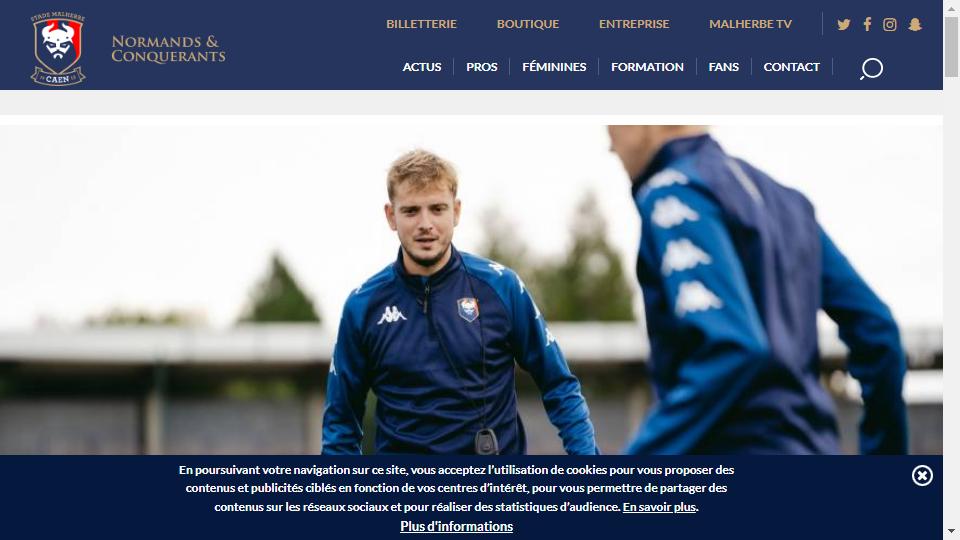Open the Facebook social icon
The height and width of the screenshot is (540, 960).
point(867,24)
